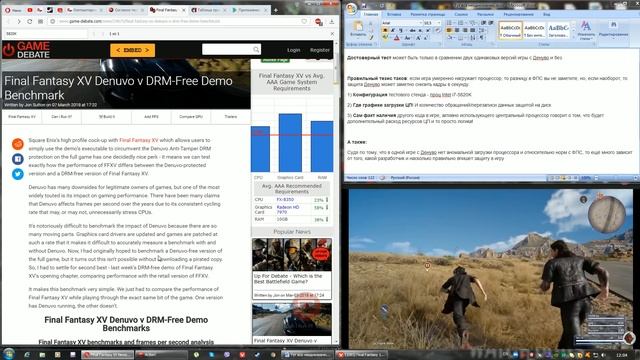Apply the Обычный style
The width and height of the screenshot is (640, 360).
(x=510, y=30)
